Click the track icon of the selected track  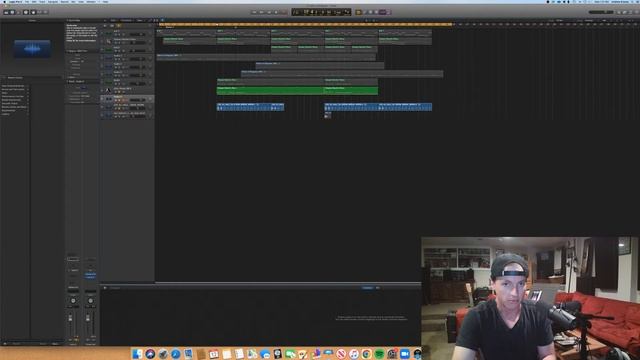point(109,99)
